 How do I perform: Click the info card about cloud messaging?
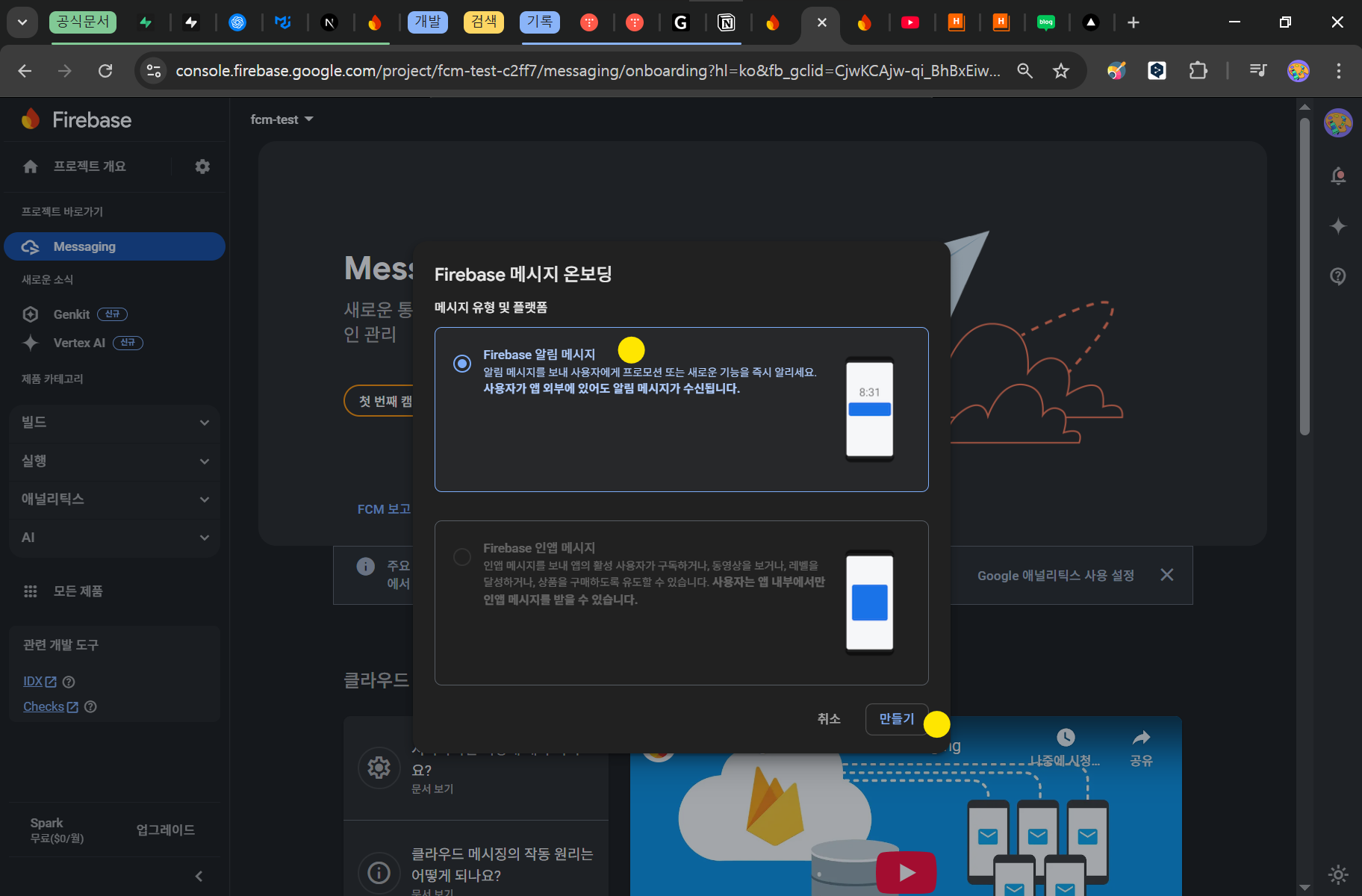click(x=476, y=859)
